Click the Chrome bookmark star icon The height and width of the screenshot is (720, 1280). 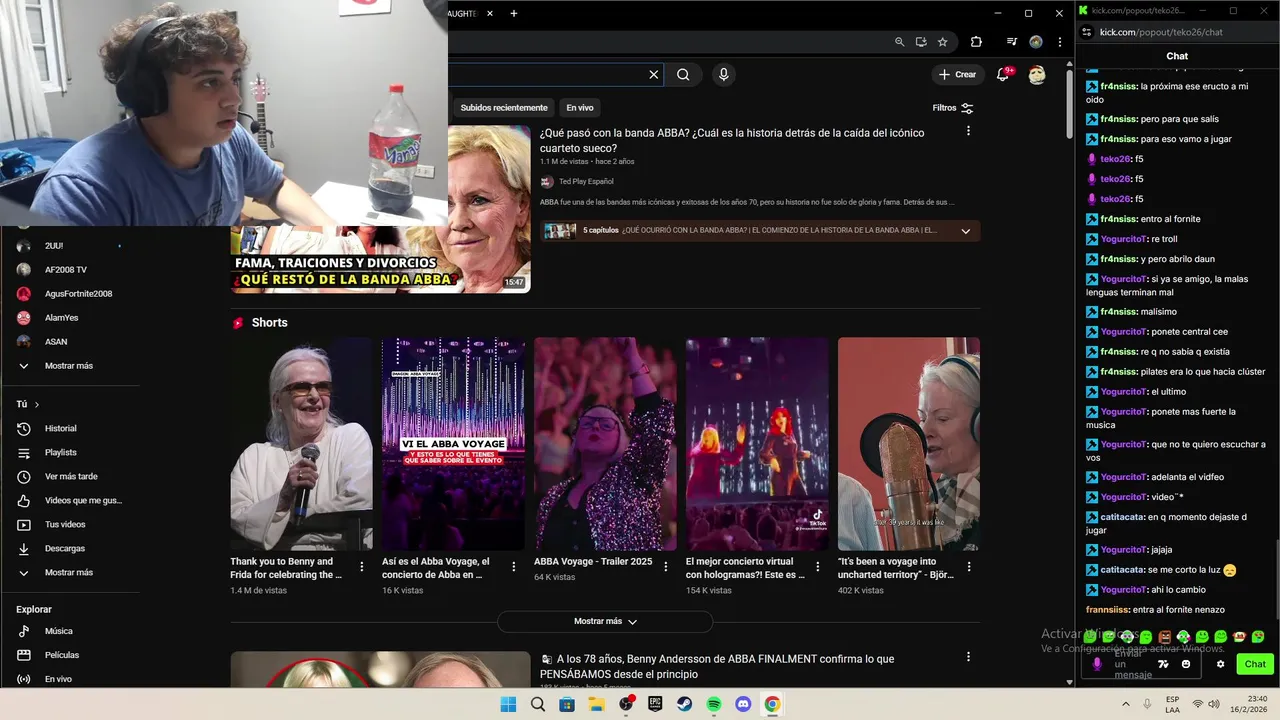[942, 42]
